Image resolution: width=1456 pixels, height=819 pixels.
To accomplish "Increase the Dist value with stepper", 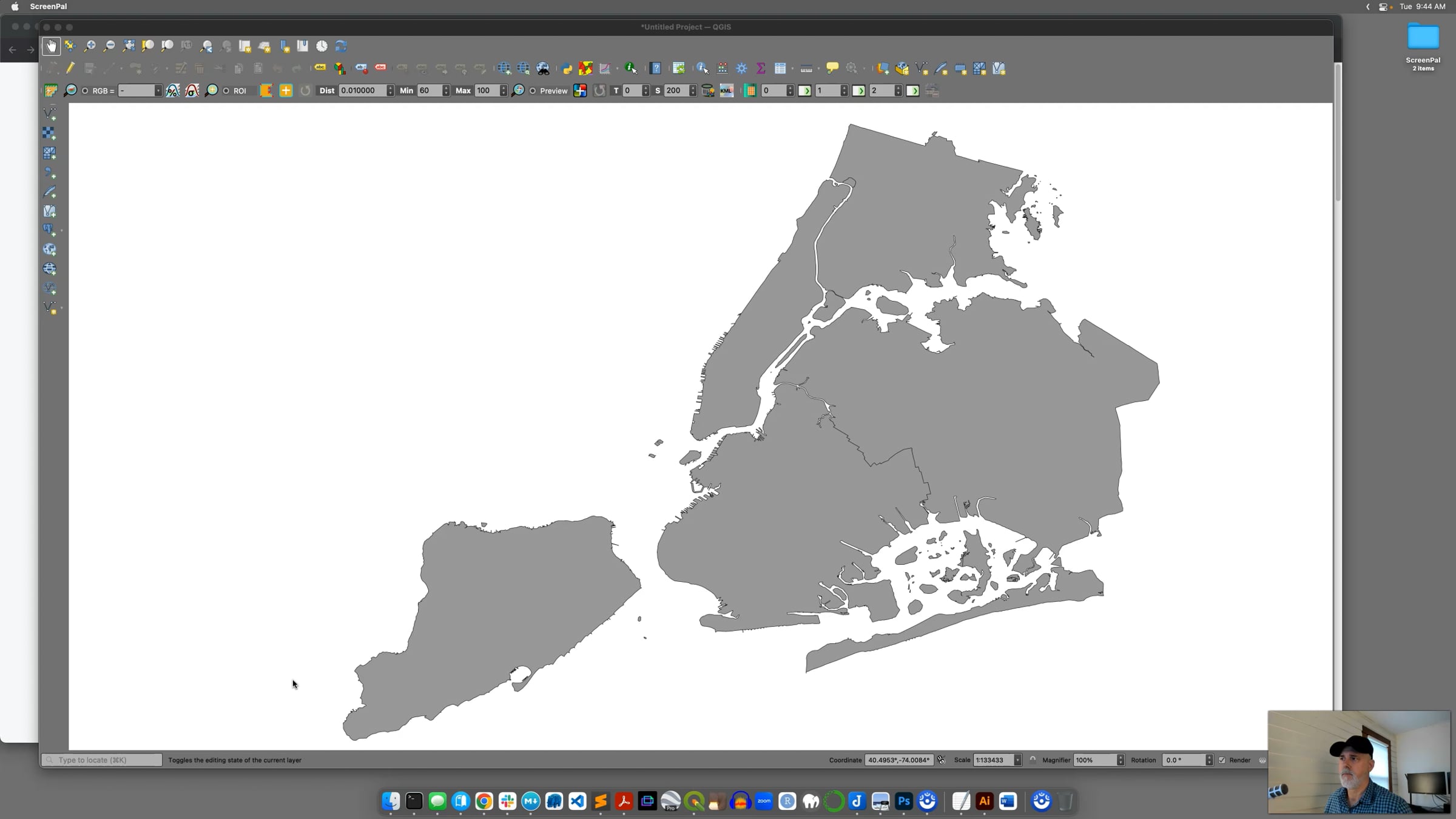I will 390,88.
